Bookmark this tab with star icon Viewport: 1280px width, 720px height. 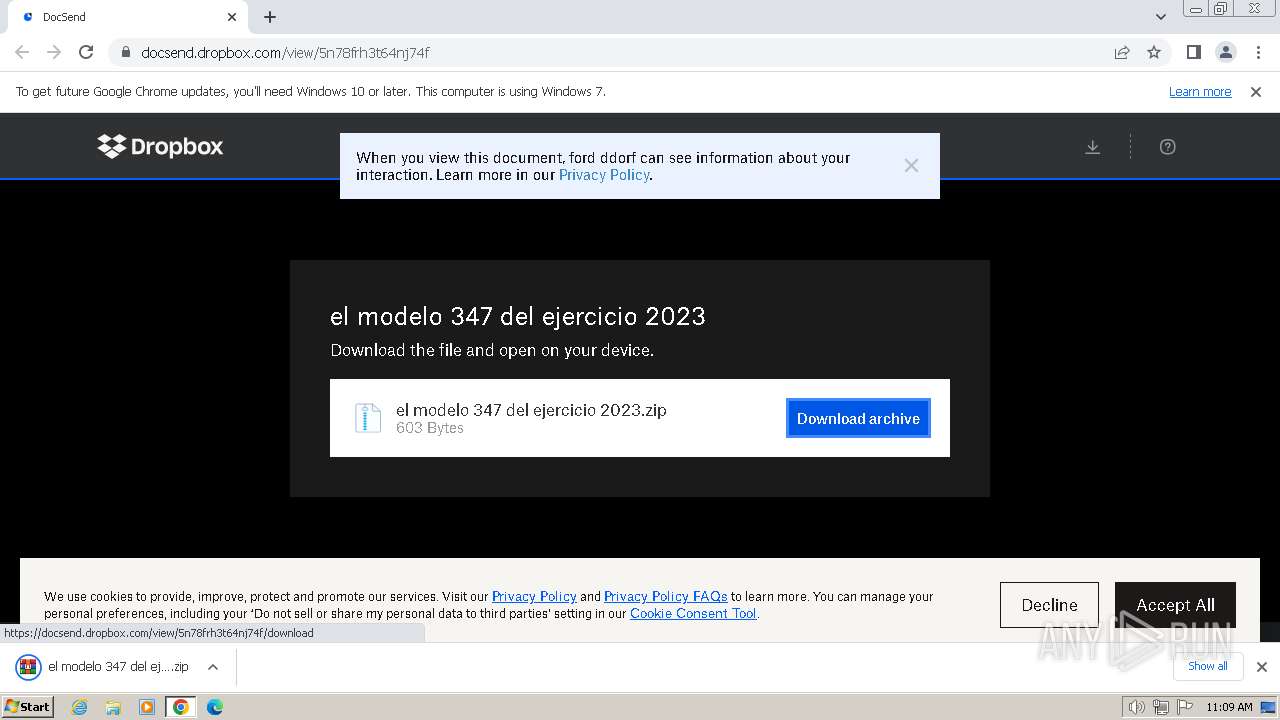[1154, 52]
